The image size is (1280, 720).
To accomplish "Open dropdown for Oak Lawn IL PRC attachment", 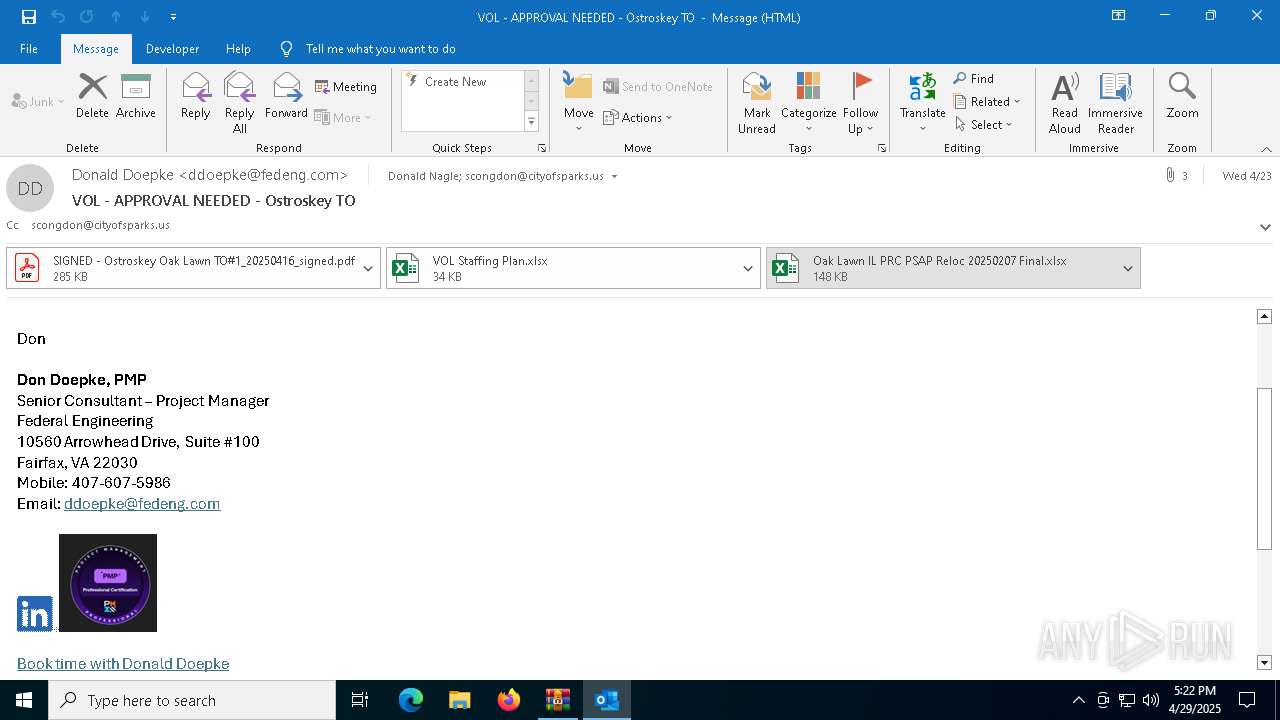I will coord(1128,268).
